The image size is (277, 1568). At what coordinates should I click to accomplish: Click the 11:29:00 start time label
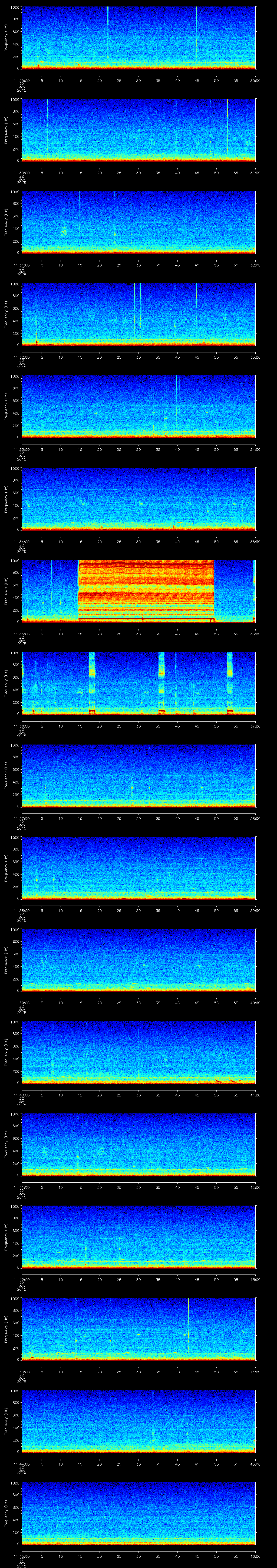coord(21,80)
